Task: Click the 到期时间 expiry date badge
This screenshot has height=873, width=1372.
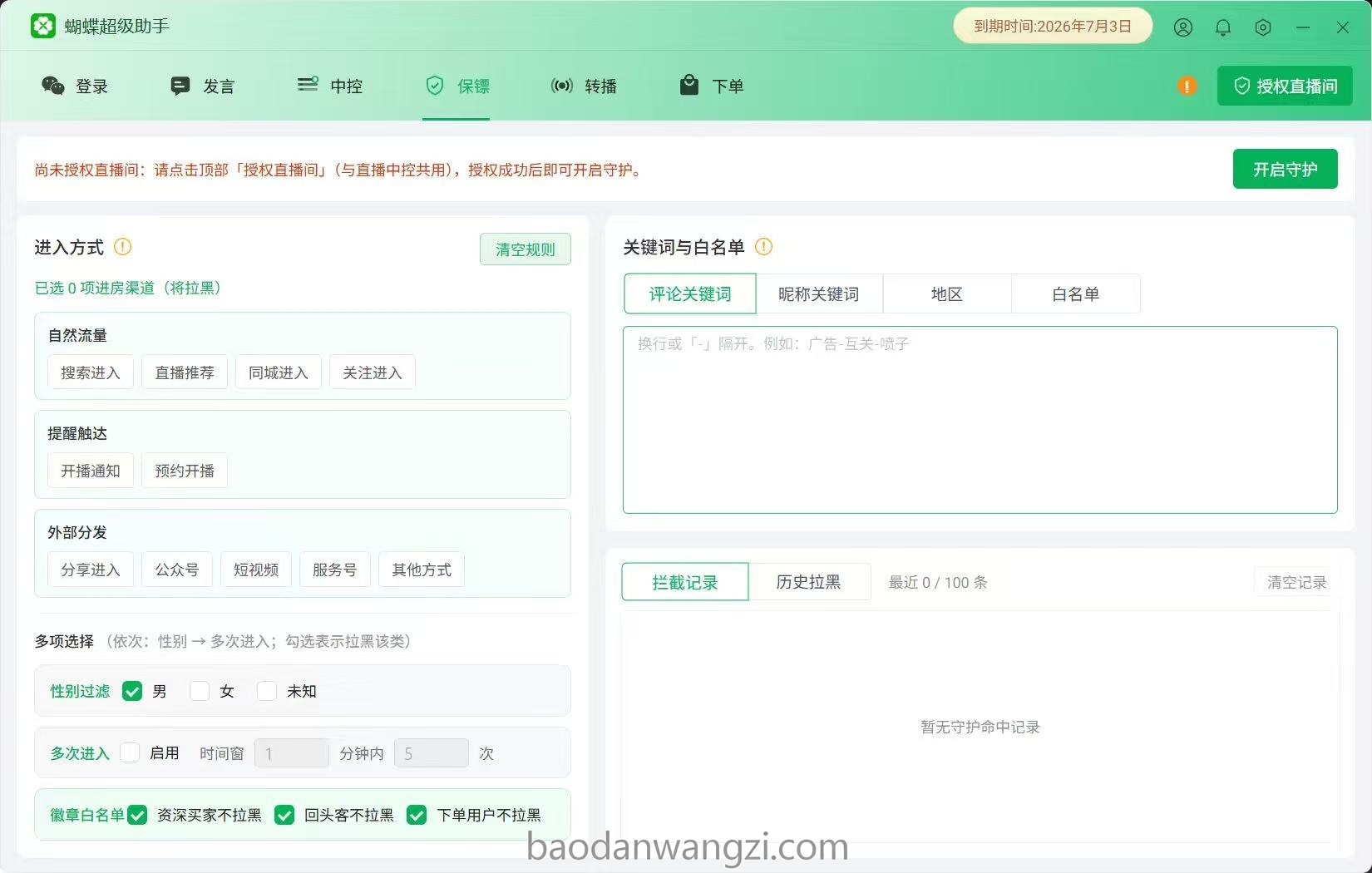Action: pos(1053,26)
